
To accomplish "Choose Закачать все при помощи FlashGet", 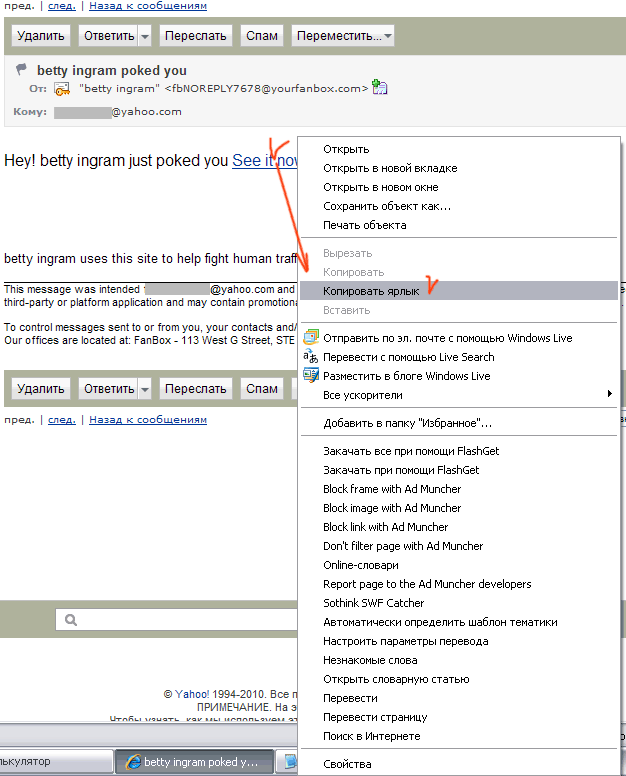I will pos(459,451).
